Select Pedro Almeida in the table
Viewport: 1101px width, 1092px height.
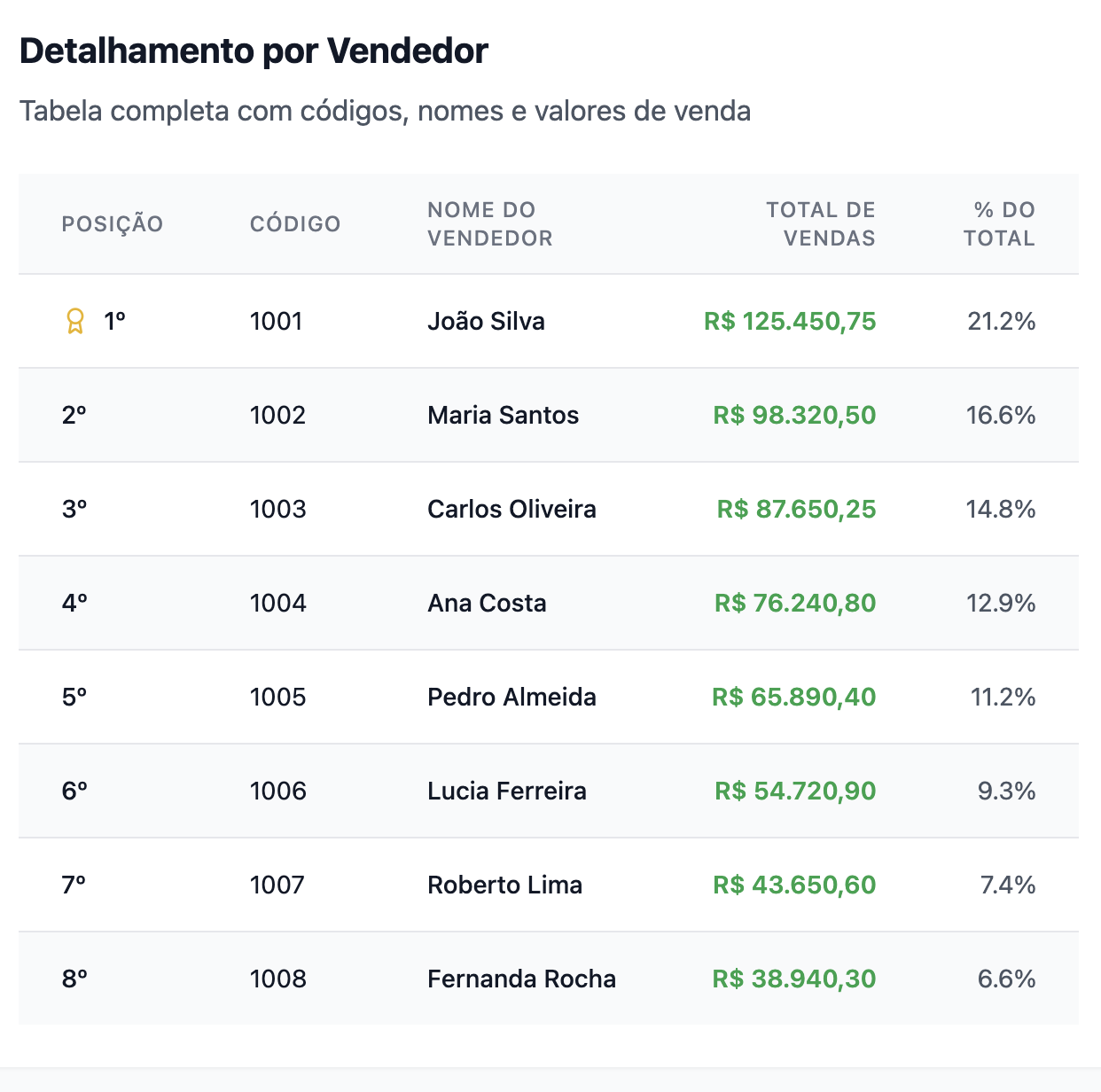[511, 697]
